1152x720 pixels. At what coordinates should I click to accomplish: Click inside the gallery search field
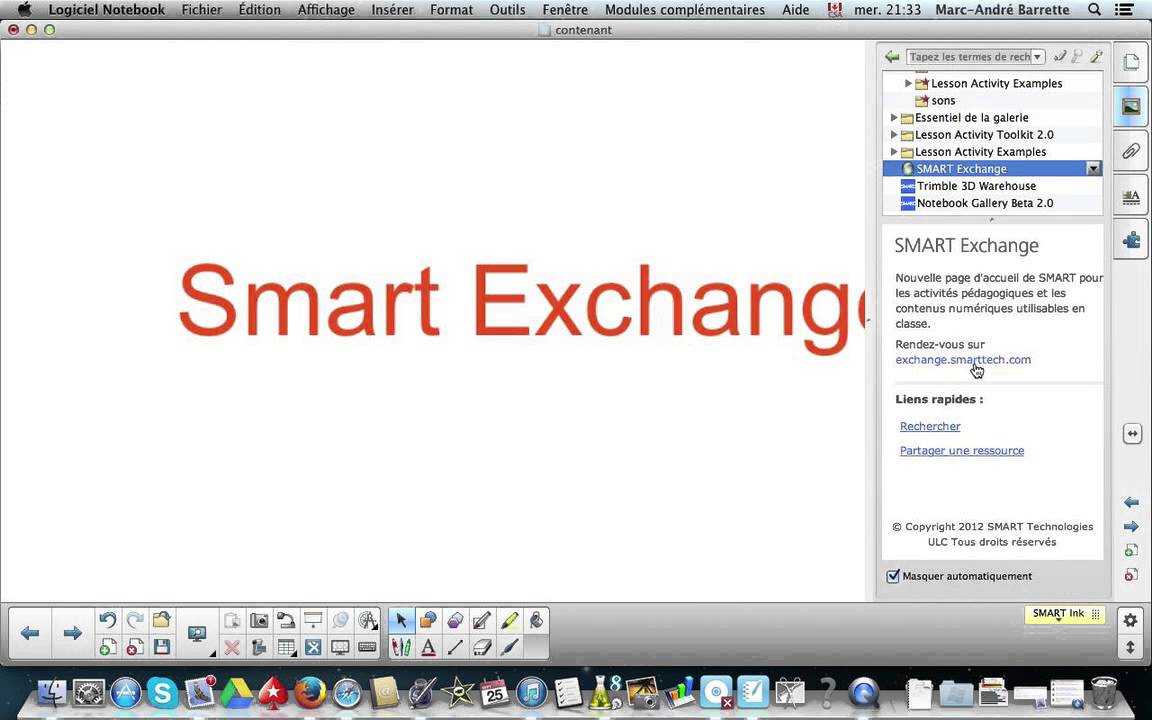point(968,57)
